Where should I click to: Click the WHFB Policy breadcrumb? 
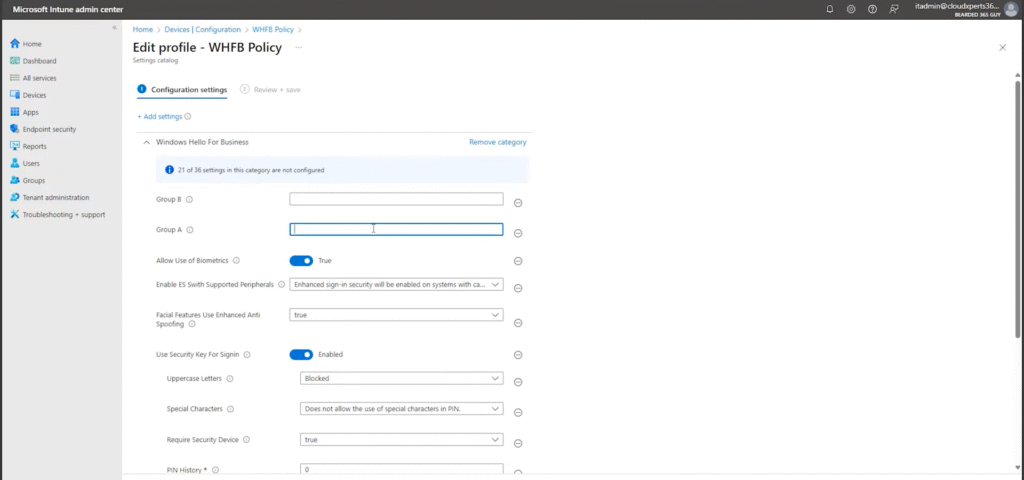tap(273, 29)
